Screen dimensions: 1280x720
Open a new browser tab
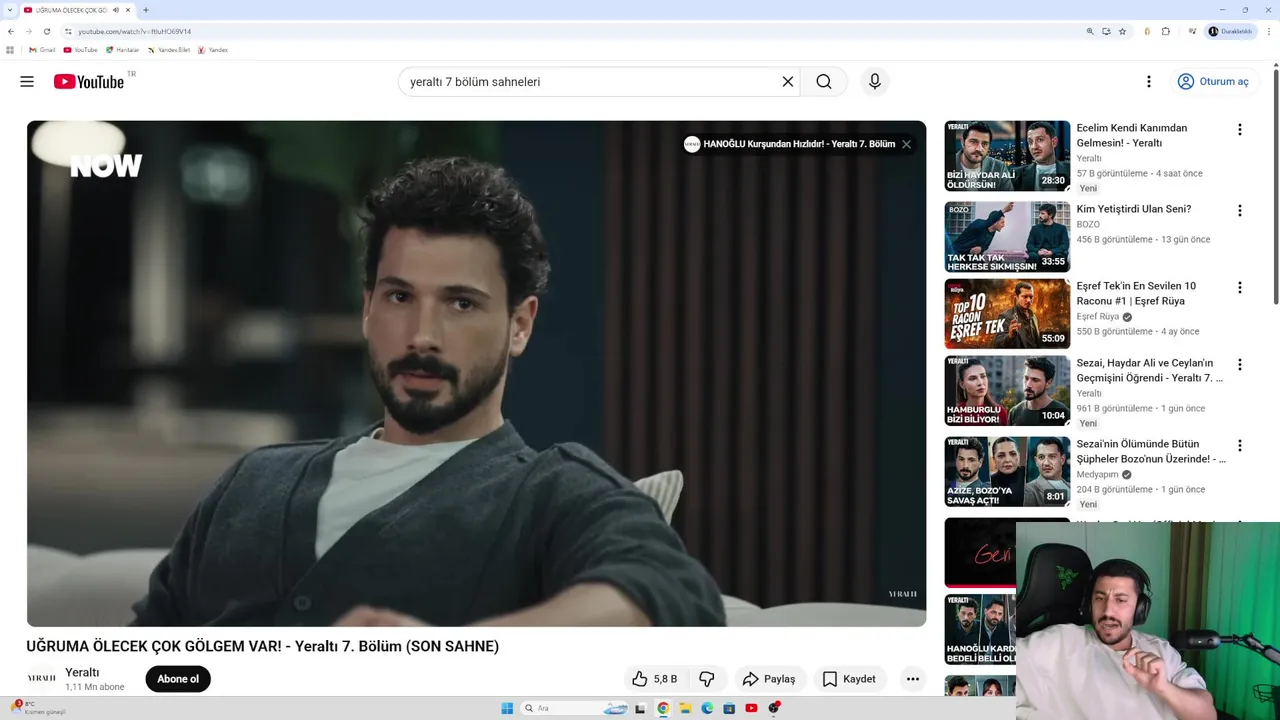146,10
